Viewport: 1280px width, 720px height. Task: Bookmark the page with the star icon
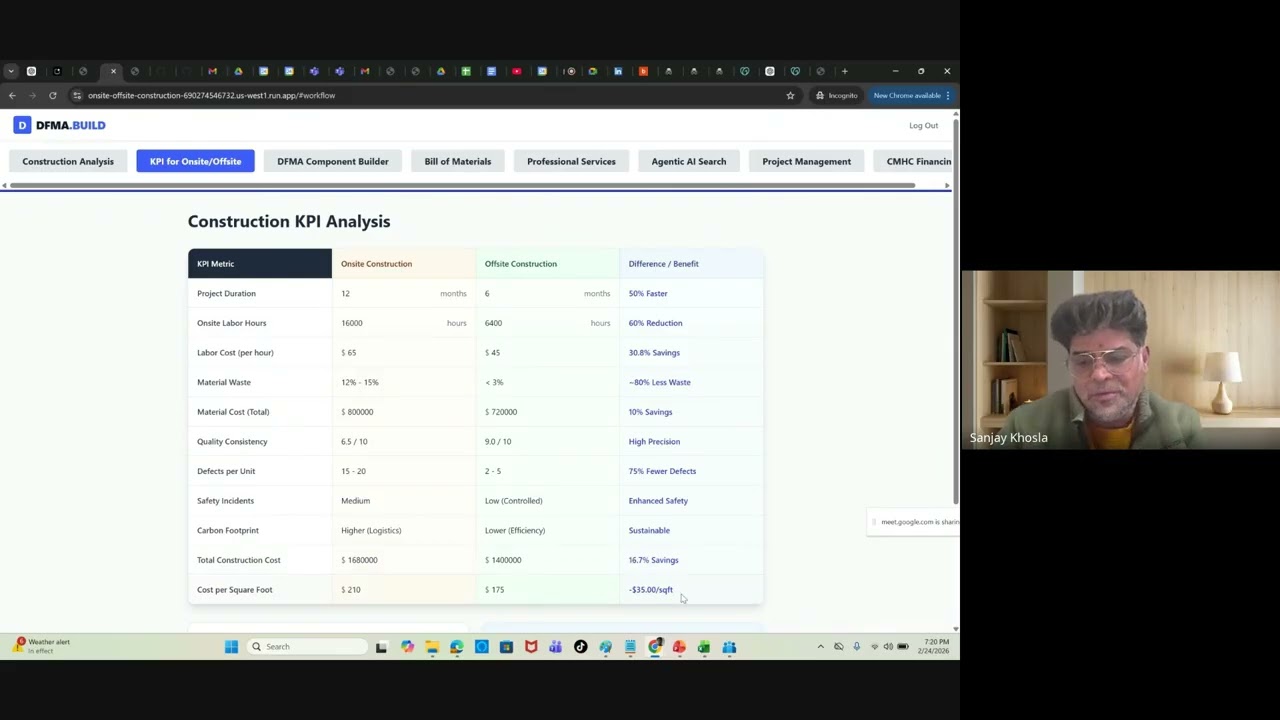(x=790, y=95)
